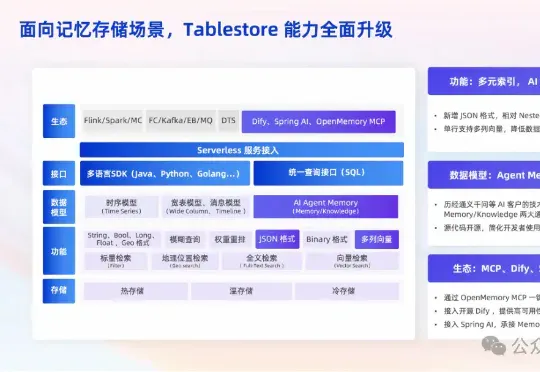Click the 模糊查询 box
The width and height of the screenshot is (540, 372).
pos(185,239)
